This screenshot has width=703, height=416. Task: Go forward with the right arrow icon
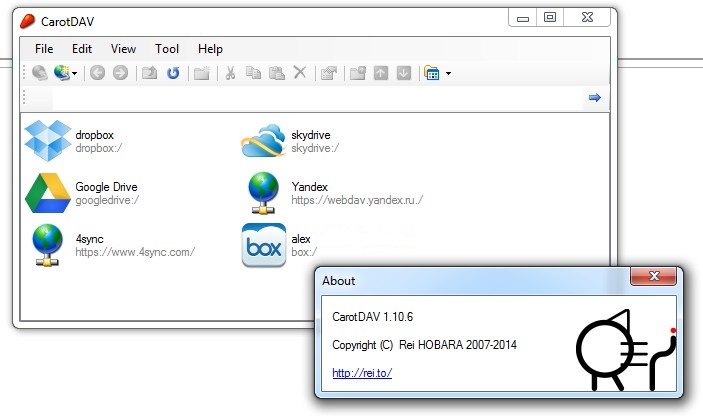(x=120, y=73)
